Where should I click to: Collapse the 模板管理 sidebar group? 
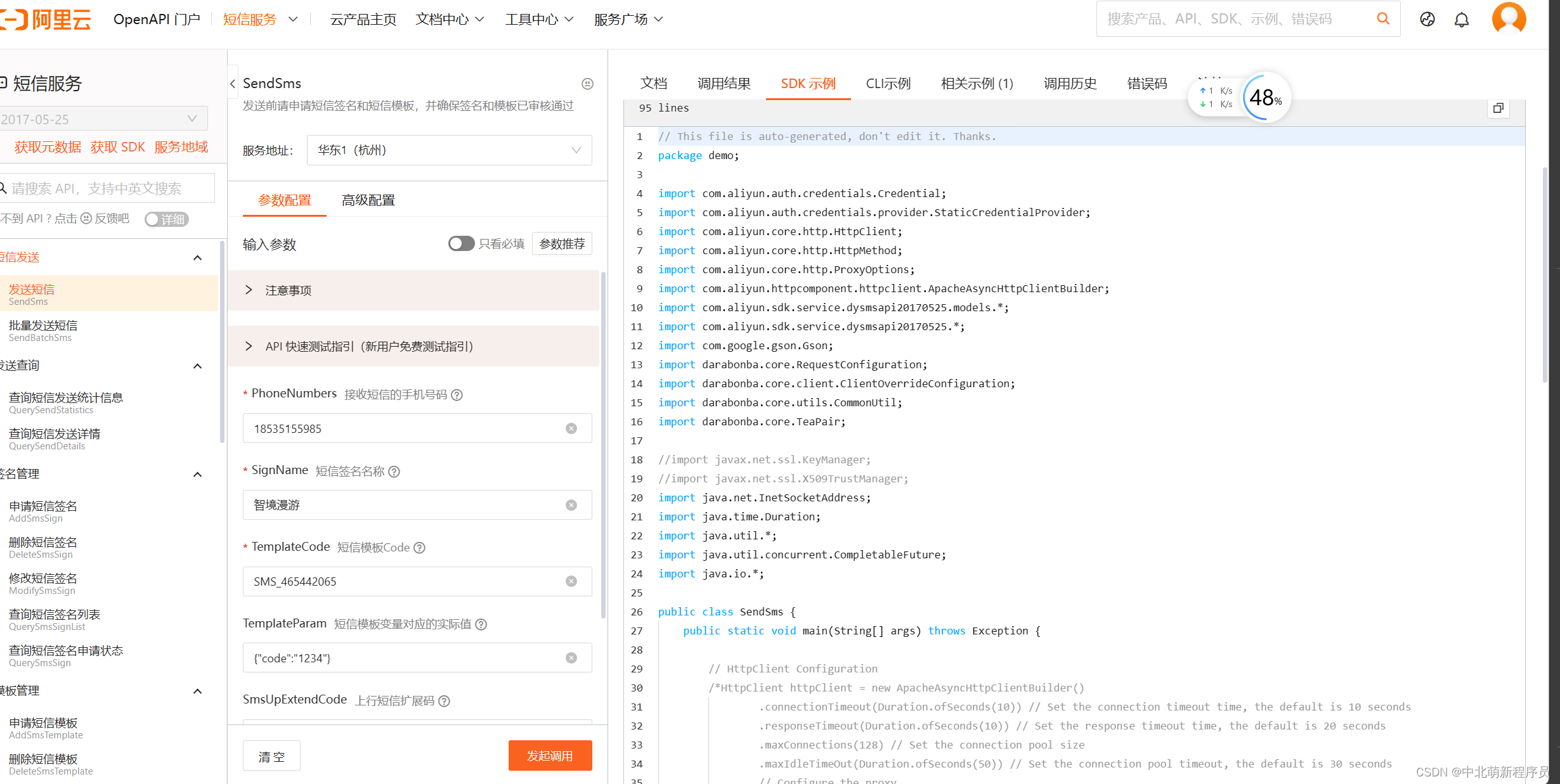coord(197,691)
